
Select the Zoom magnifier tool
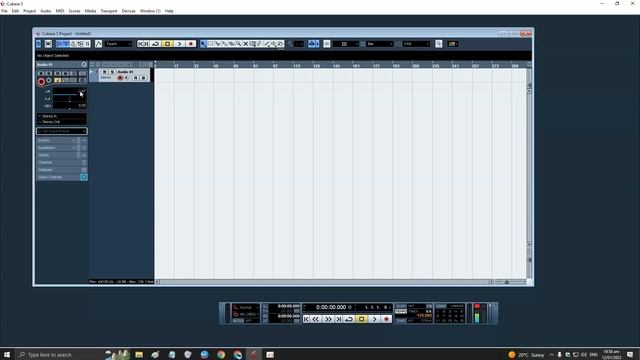point(238,44)
